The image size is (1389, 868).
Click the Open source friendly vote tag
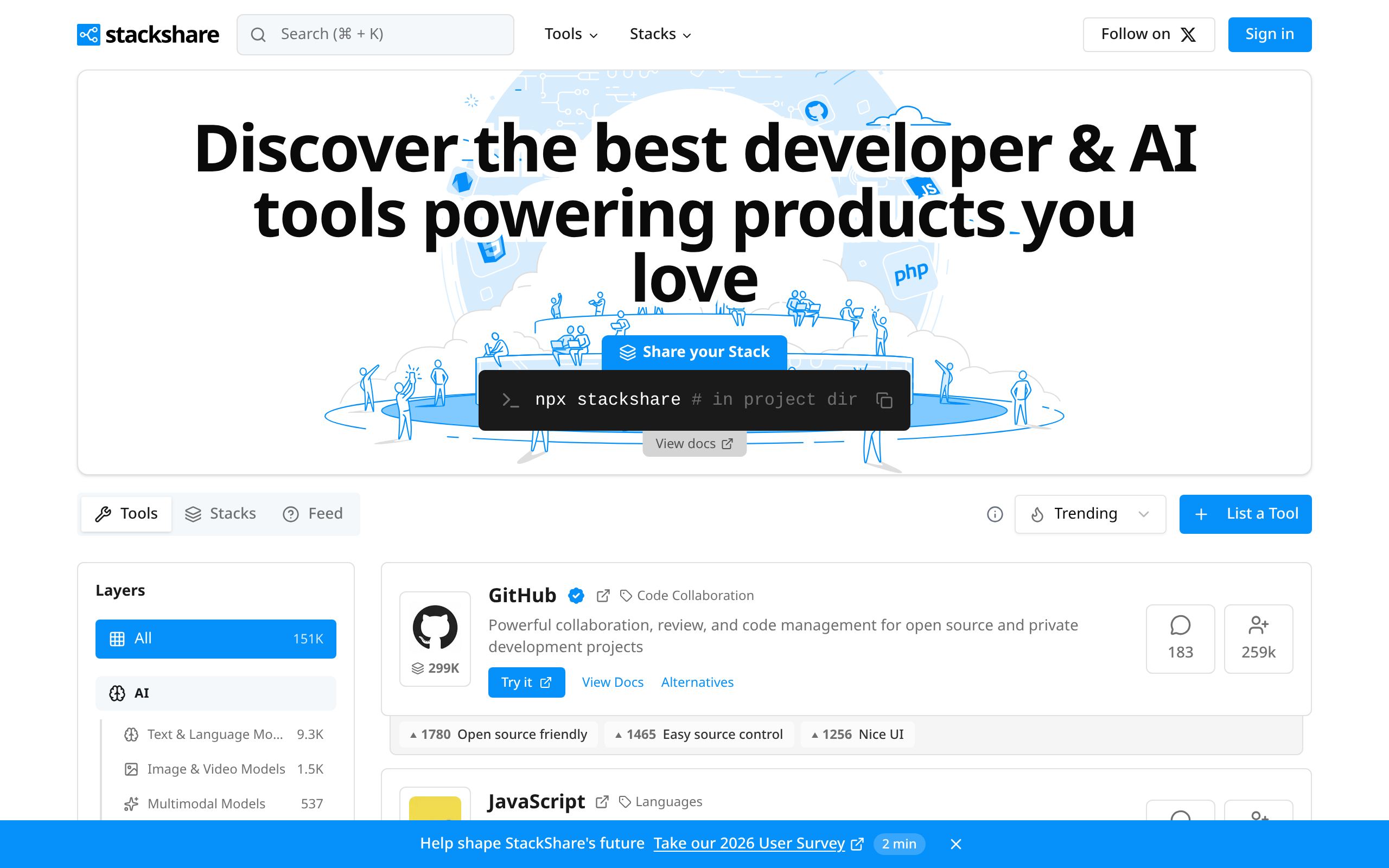pyautogui.click(x=498, y=735)
